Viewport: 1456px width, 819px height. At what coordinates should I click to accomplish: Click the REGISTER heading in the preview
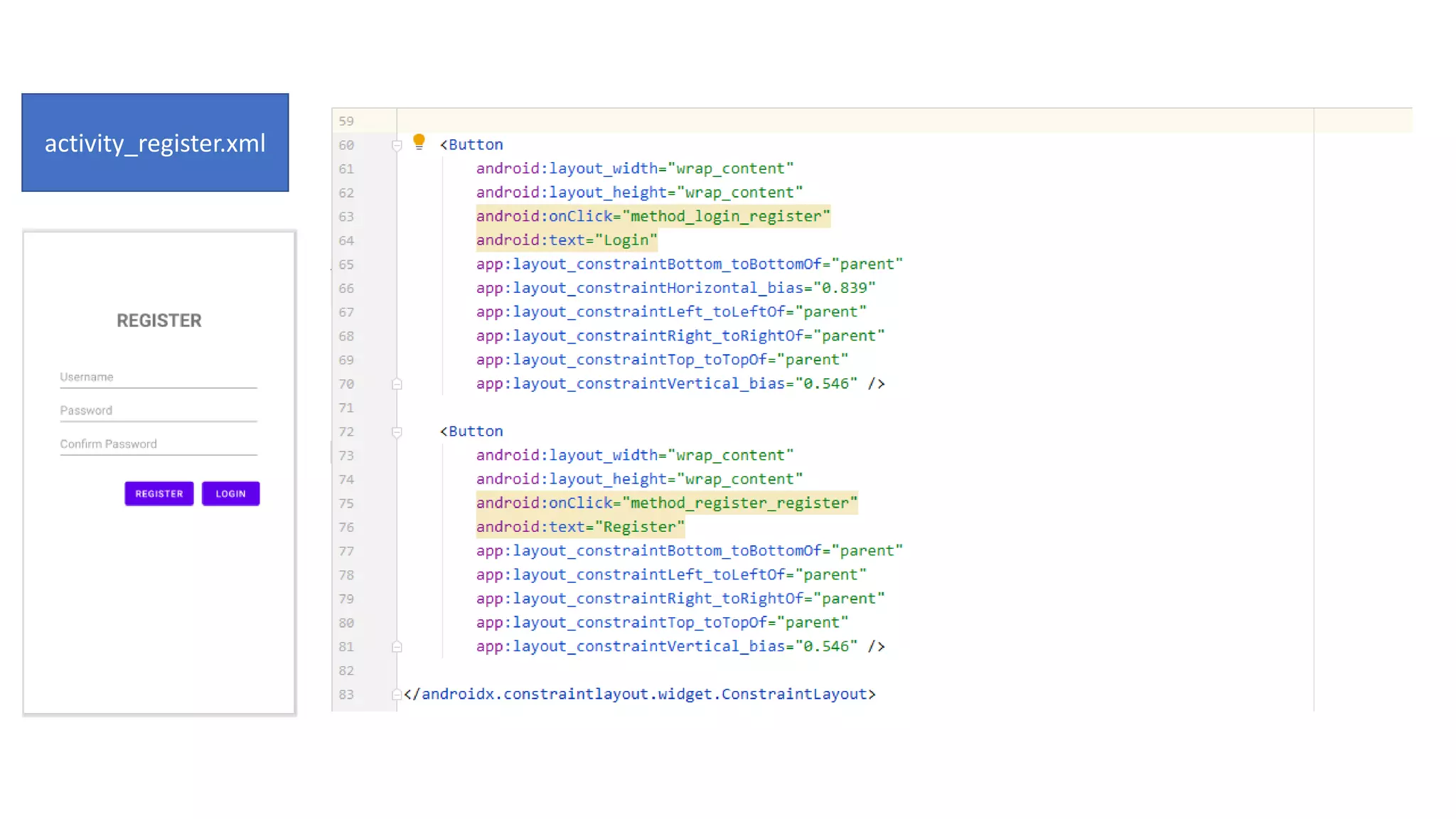[159, 321]
